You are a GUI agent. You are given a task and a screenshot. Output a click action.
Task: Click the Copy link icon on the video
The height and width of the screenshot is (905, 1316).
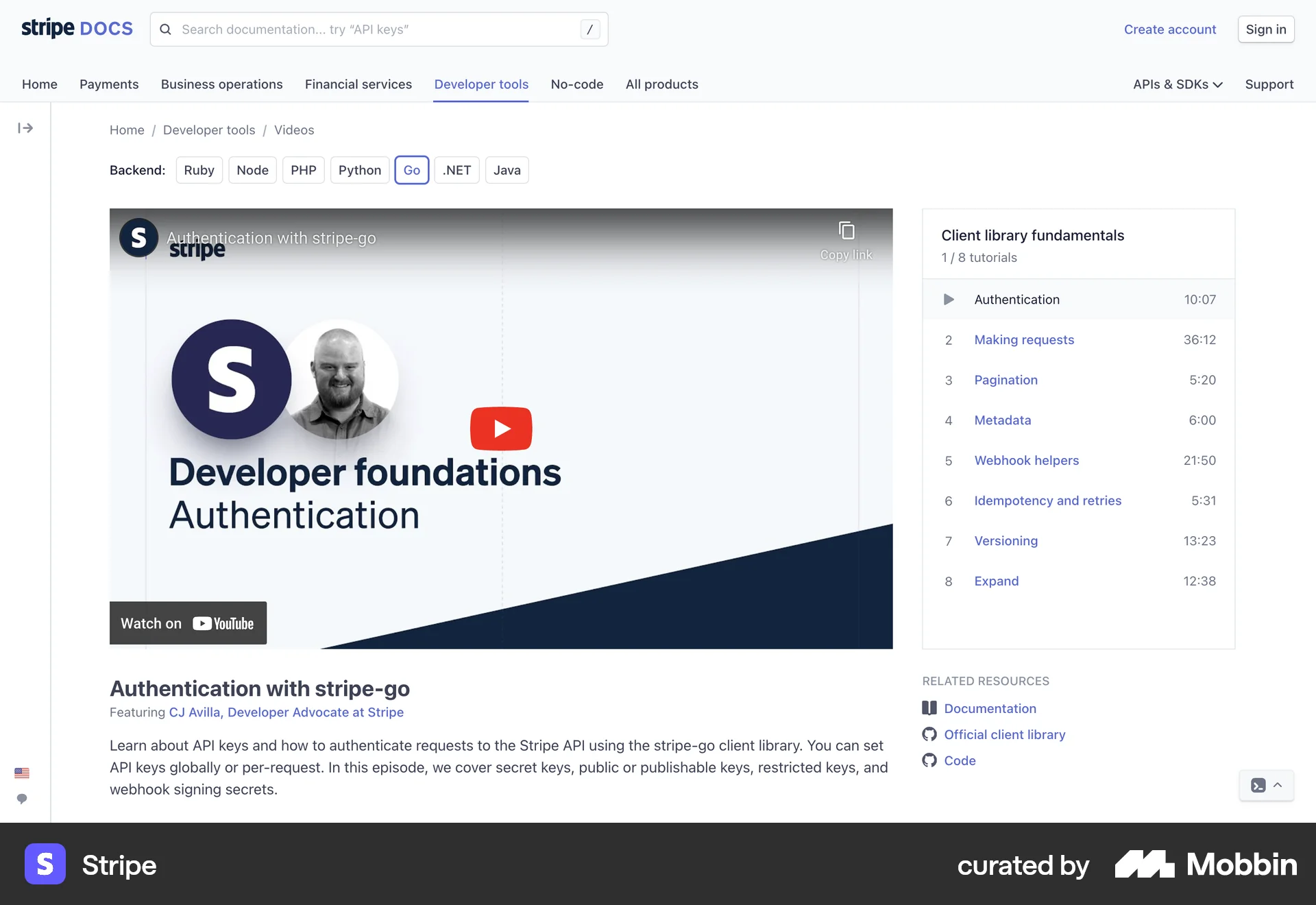[x=846, y=231]
